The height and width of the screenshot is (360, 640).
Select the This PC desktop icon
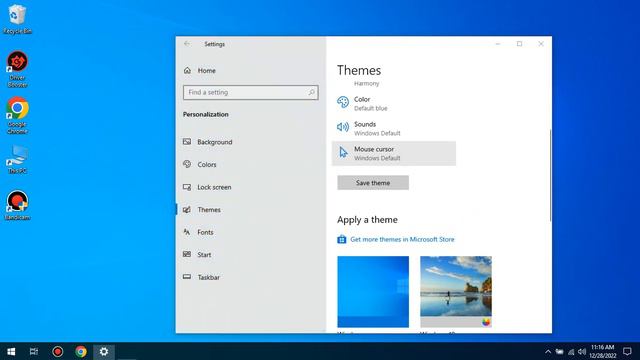(17, 159)
